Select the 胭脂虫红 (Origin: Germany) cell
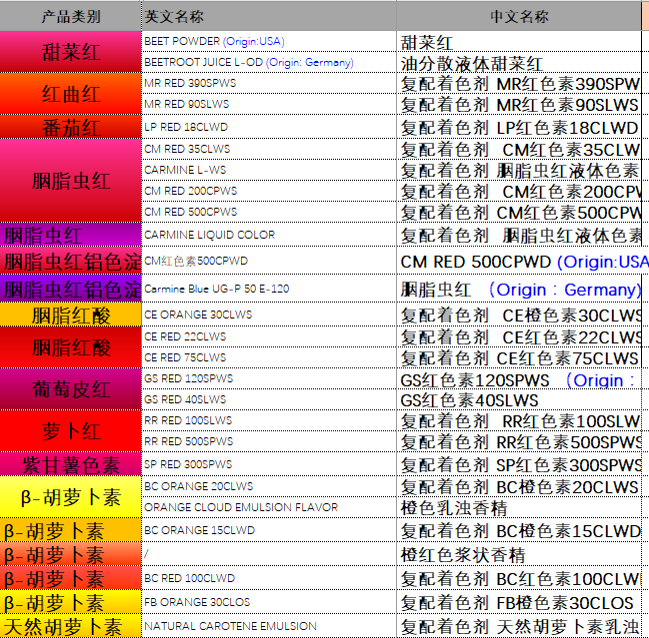Viewport: 649px width, 638px height. pos(519,288)
